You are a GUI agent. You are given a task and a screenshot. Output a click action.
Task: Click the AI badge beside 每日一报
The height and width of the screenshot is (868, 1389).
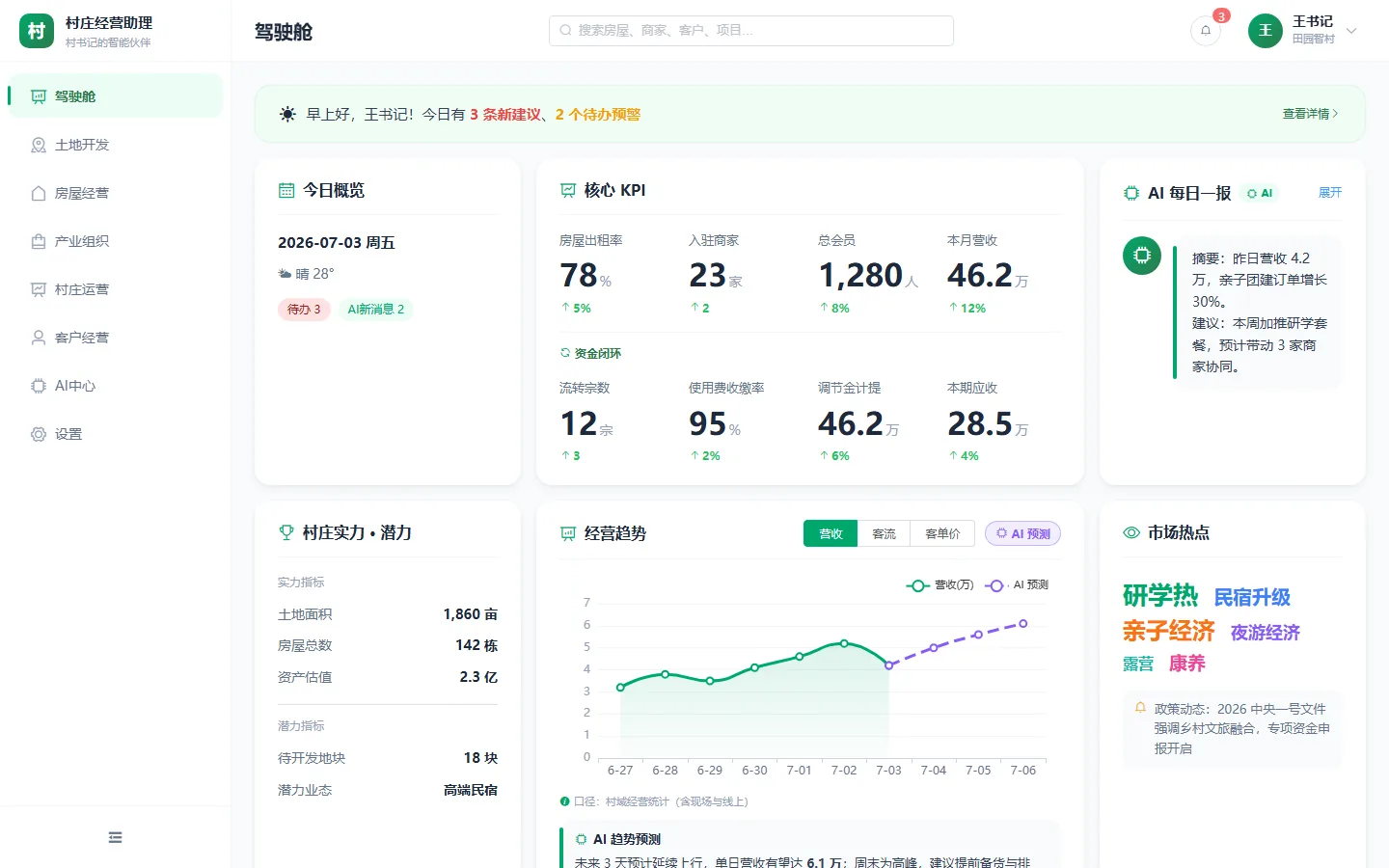coord(1260,193)
